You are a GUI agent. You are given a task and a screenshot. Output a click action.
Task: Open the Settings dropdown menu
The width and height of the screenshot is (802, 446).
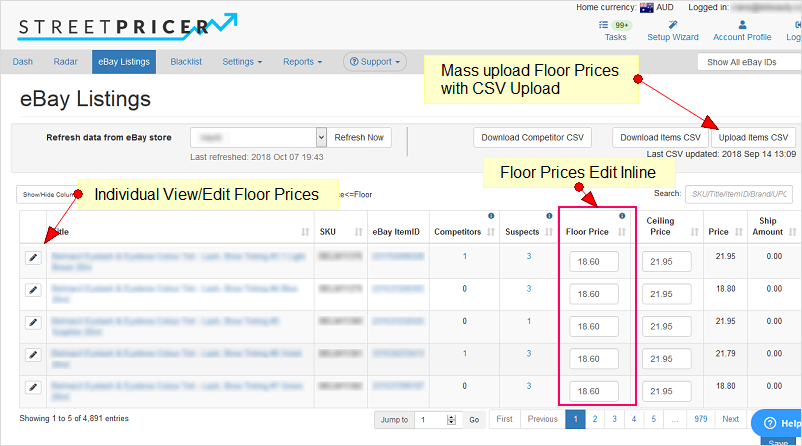point(242,62)
